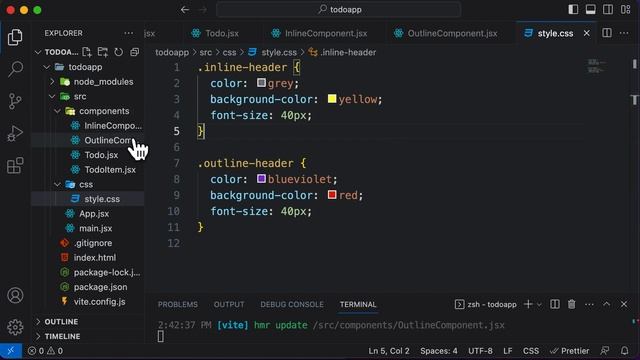Open the DEBUG CONSOLE panel tab

292,304
